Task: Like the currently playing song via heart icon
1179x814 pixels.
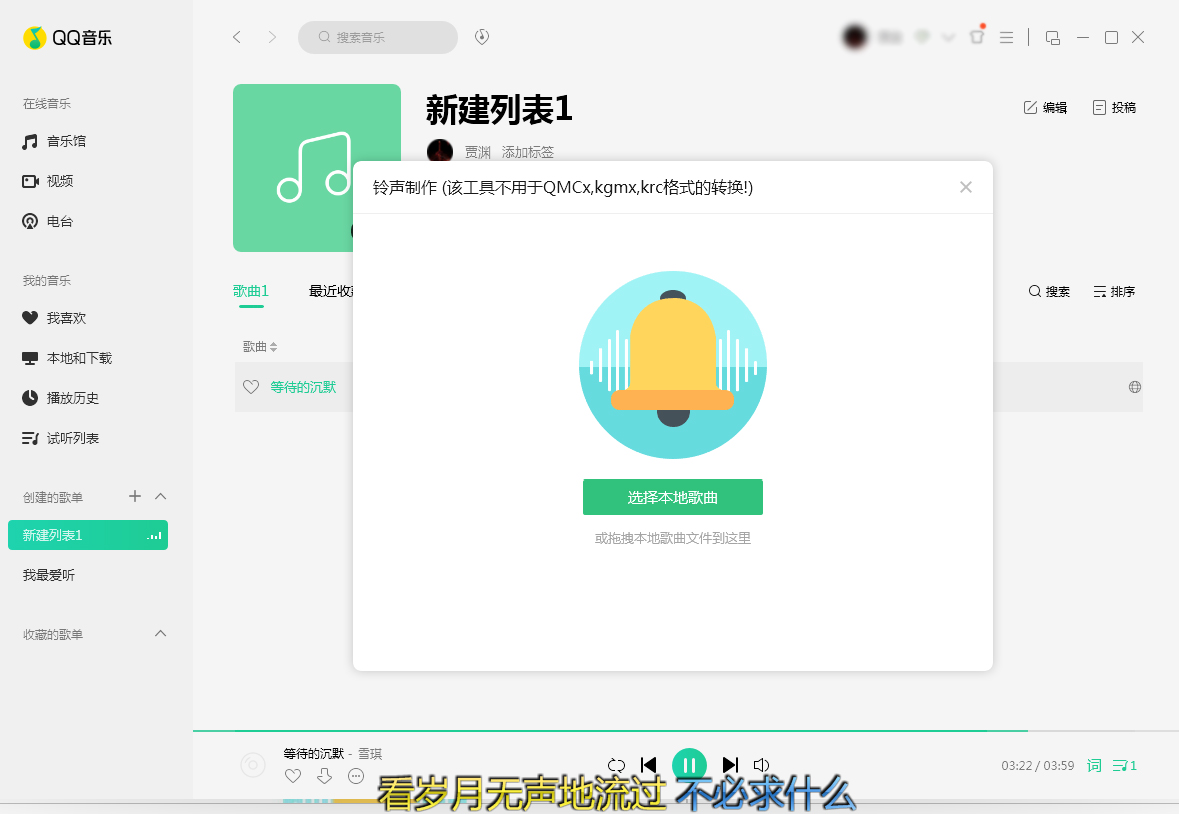Action: click(292, 775)
